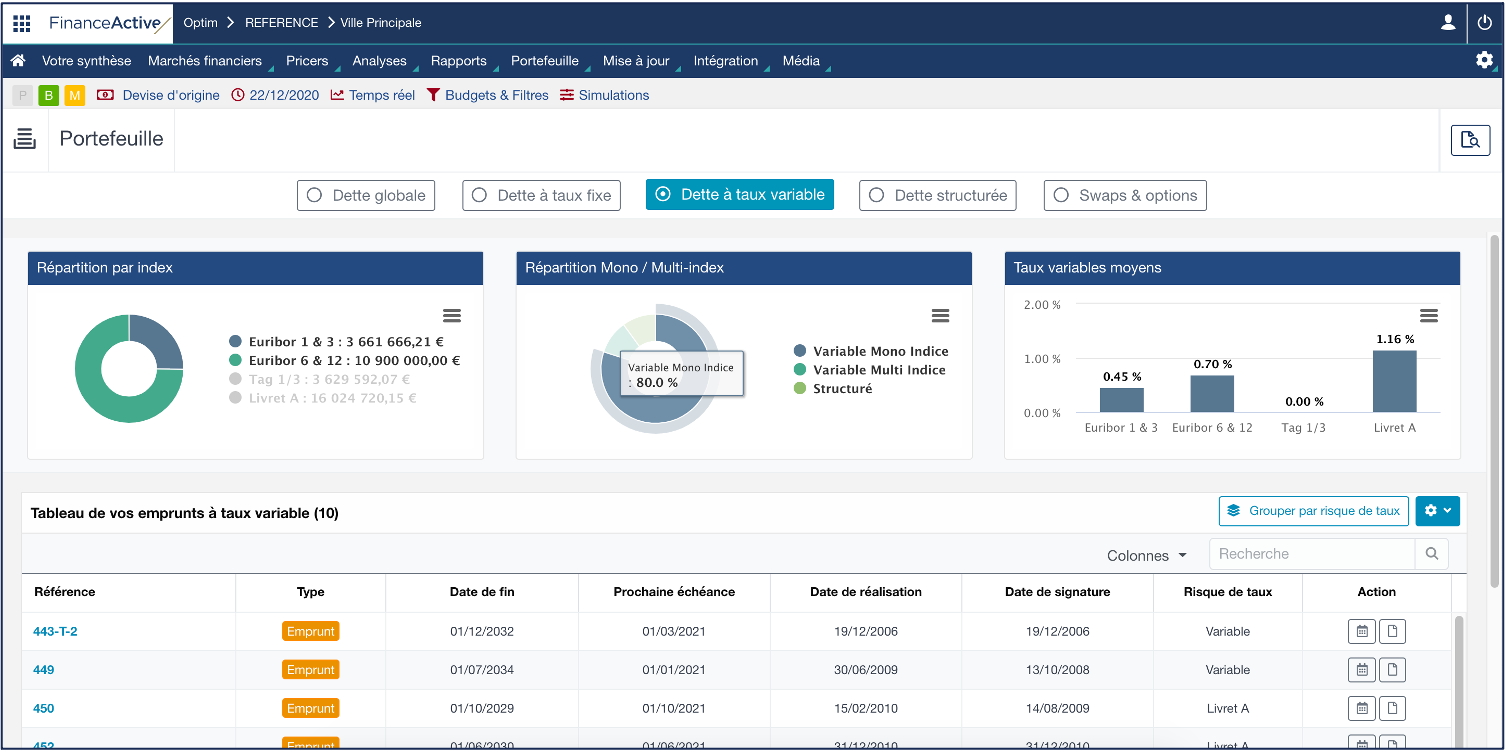Open the user profile icon
The width and height of the screenshot is (1506, 752).
click(x=1448, y=23)
